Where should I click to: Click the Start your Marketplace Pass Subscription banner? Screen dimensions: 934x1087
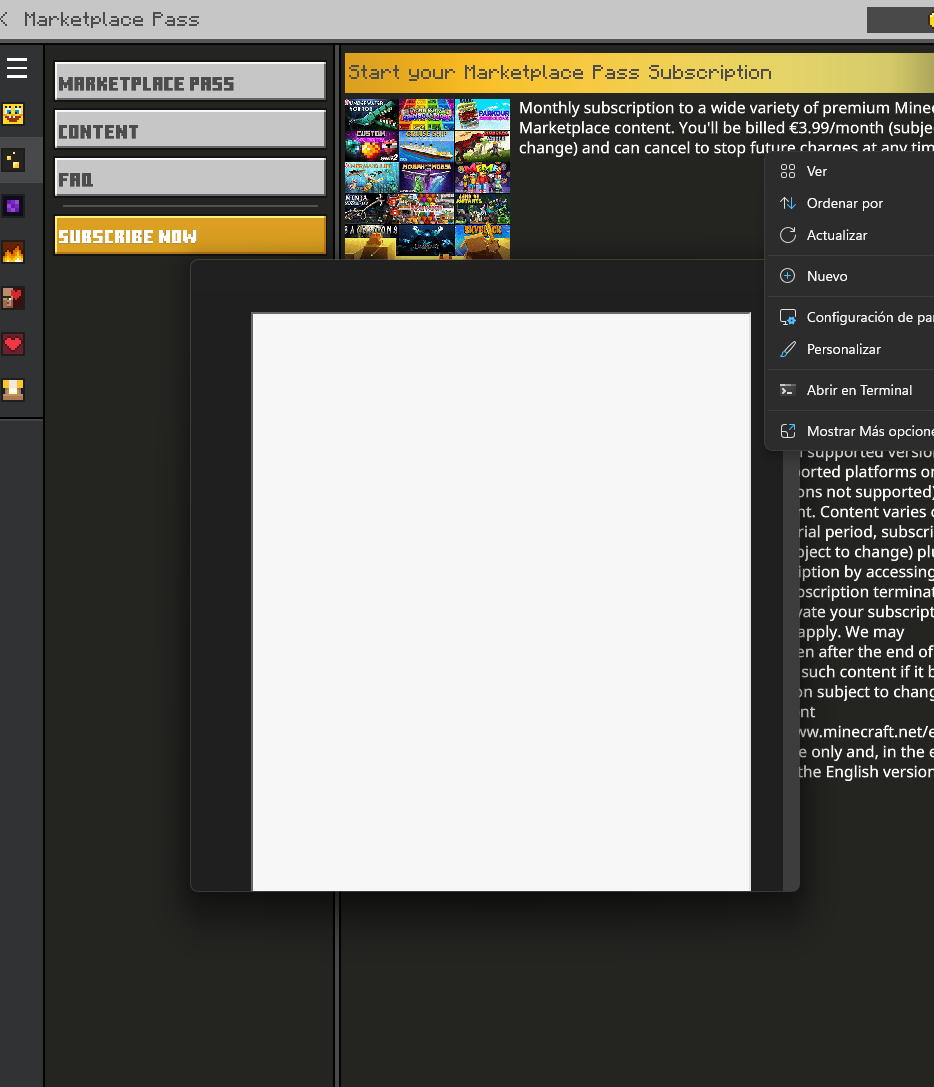[x=639, y=73]
